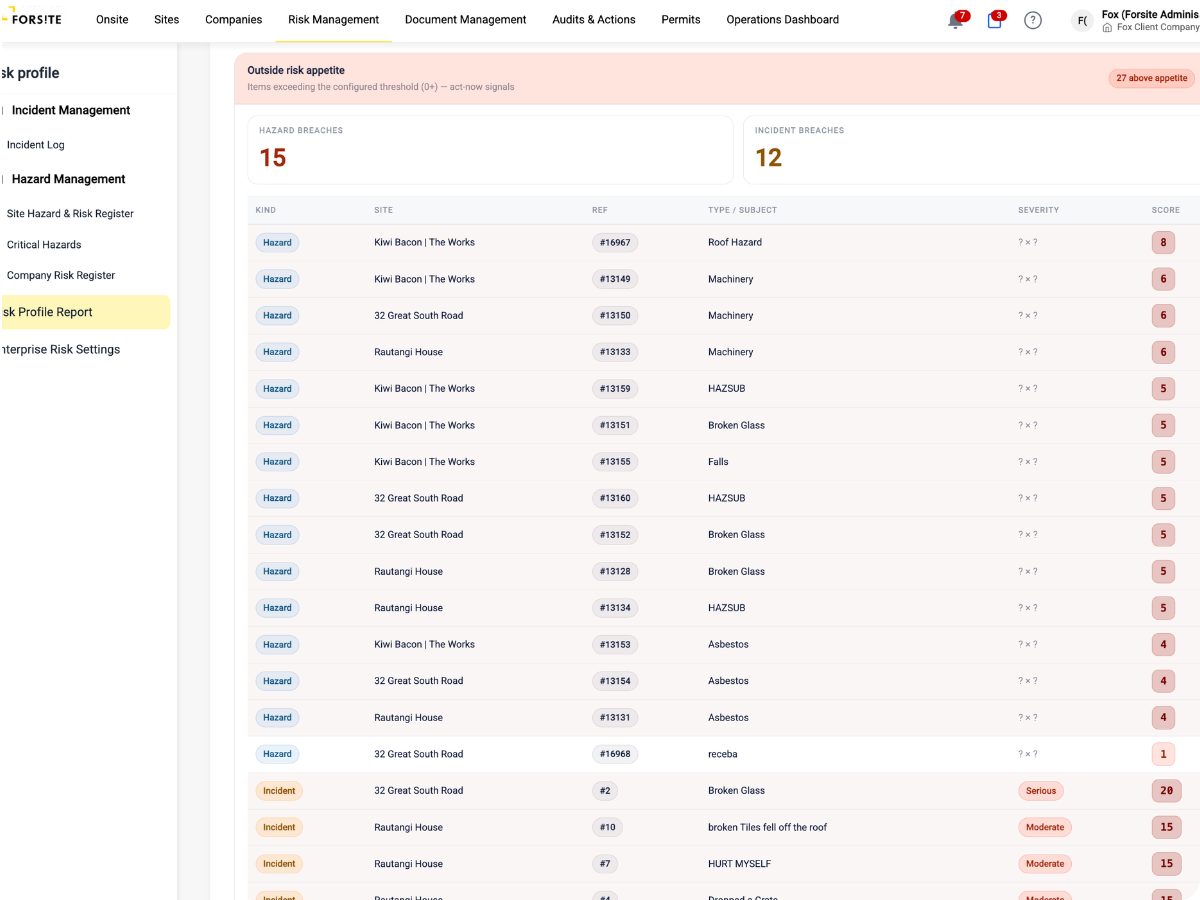
Task: Open reference #13152
Action: click(615, 535)
